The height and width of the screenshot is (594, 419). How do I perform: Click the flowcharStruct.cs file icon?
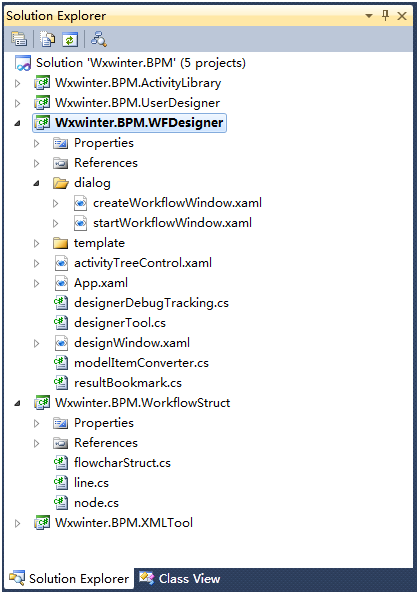pos(61,463)
